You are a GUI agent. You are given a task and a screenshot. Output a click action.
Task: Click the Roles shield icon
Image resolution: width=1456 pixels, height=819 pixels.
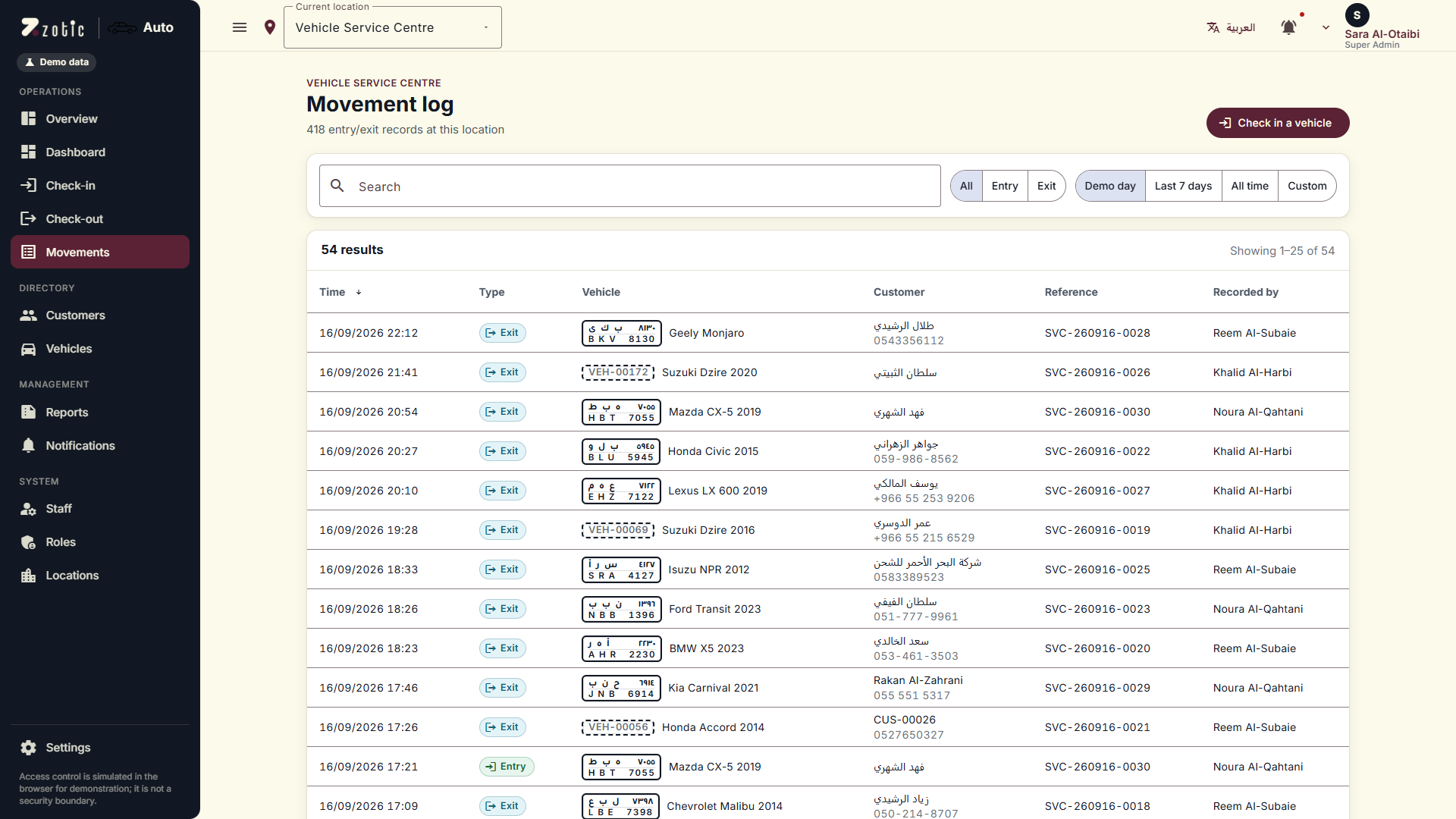point(29,541)
